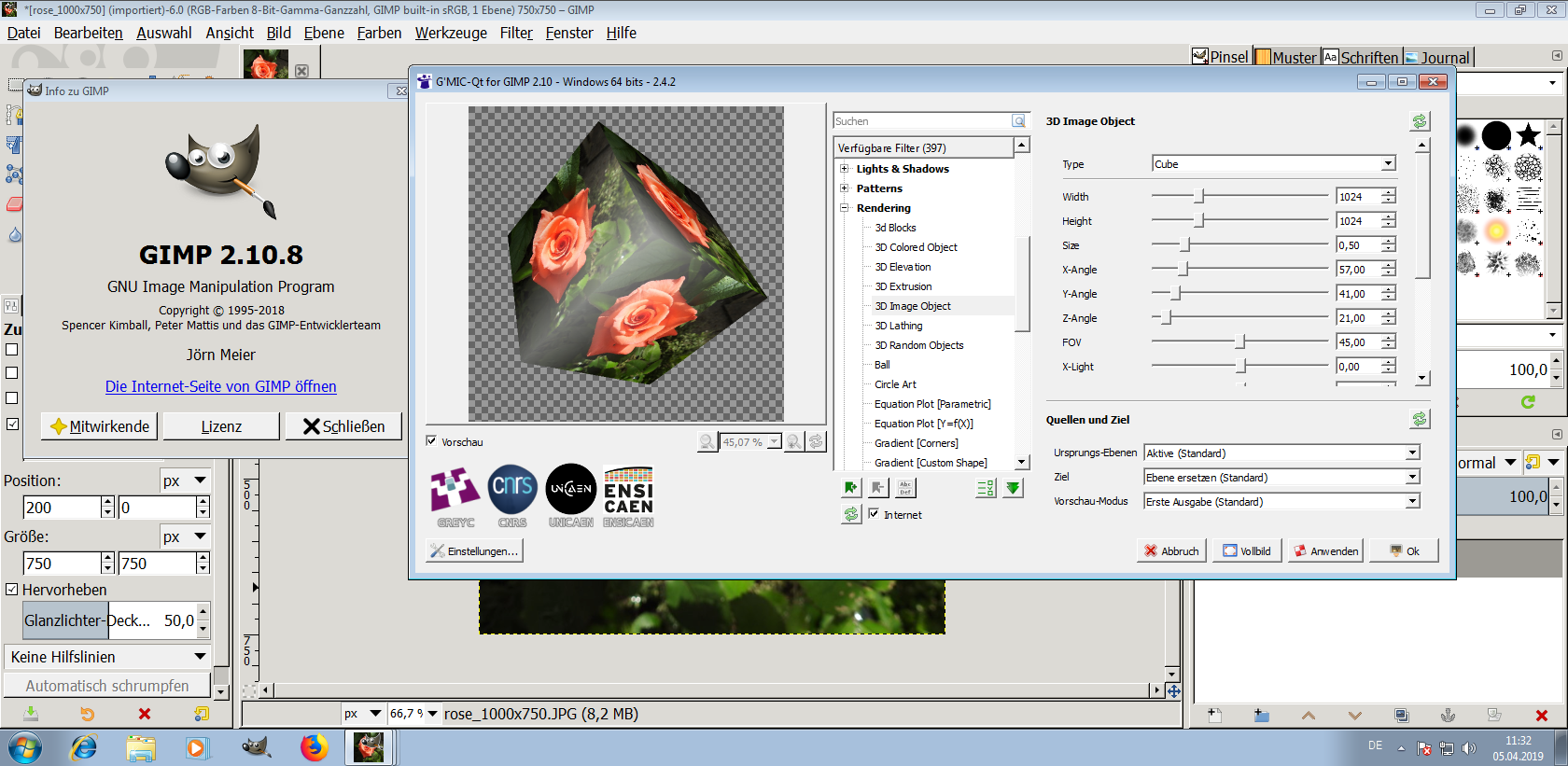Switch to the Schriften tab
The image size is (1568, 766).
pos(1360,57)
